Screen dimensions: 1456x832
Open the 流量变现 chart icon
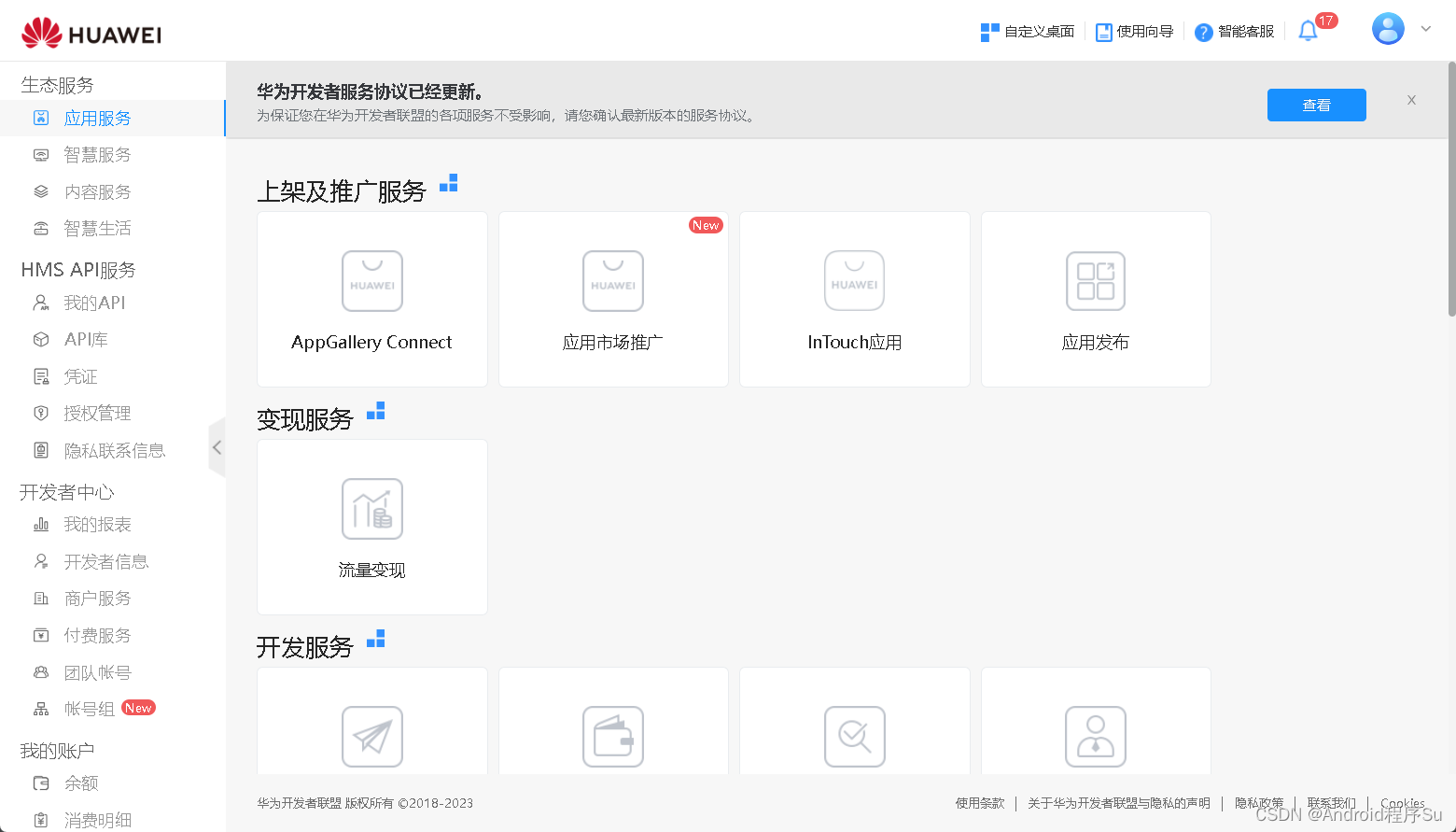(x=372, y=509)
